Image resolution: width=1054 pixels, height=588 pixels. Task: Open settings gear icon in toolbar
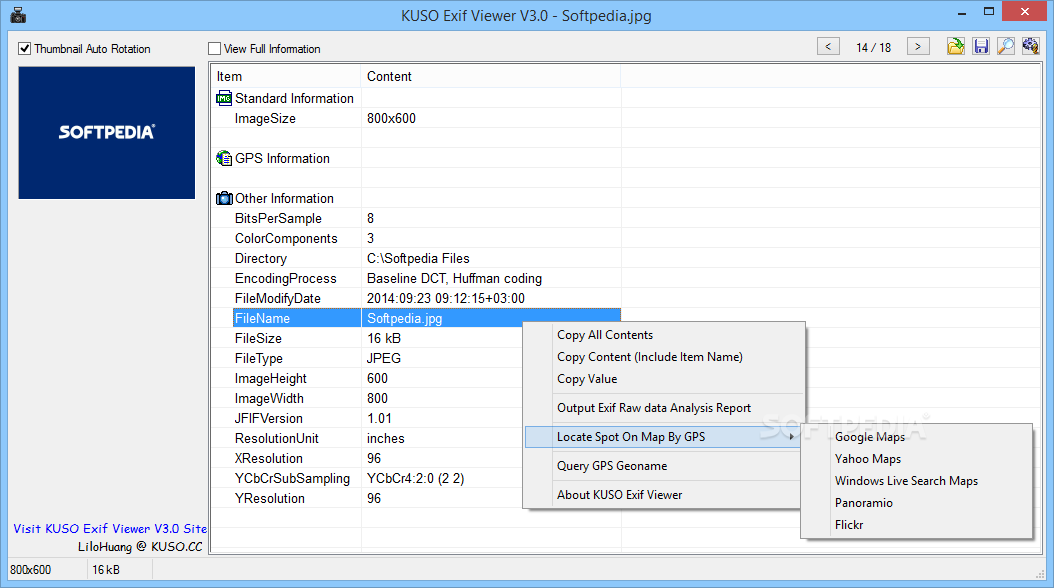tap(1030, 46)
